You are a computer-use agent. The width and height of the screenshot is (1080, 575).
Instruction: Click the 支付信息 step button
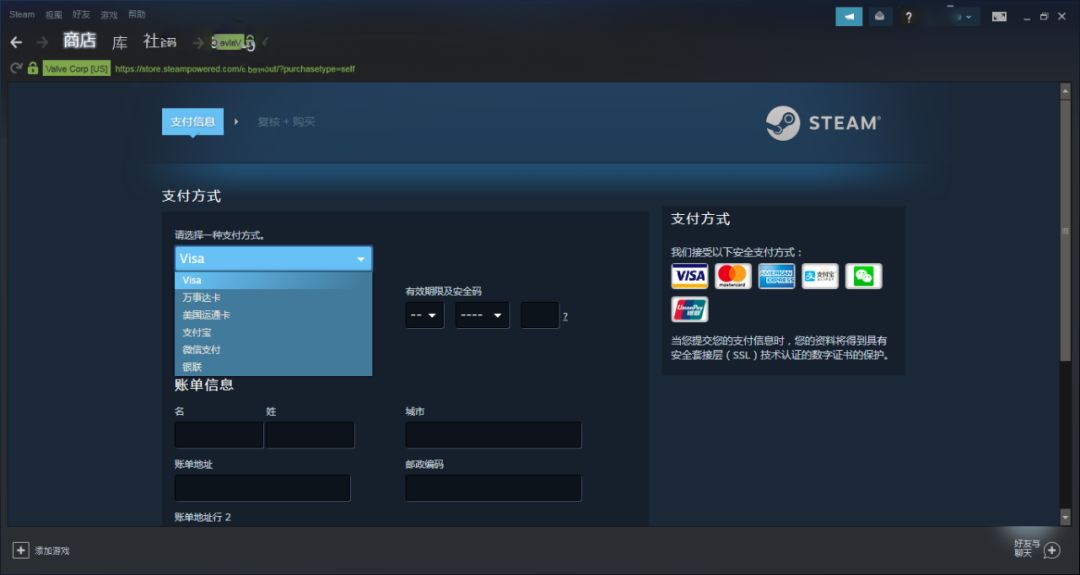click(192, 121)
